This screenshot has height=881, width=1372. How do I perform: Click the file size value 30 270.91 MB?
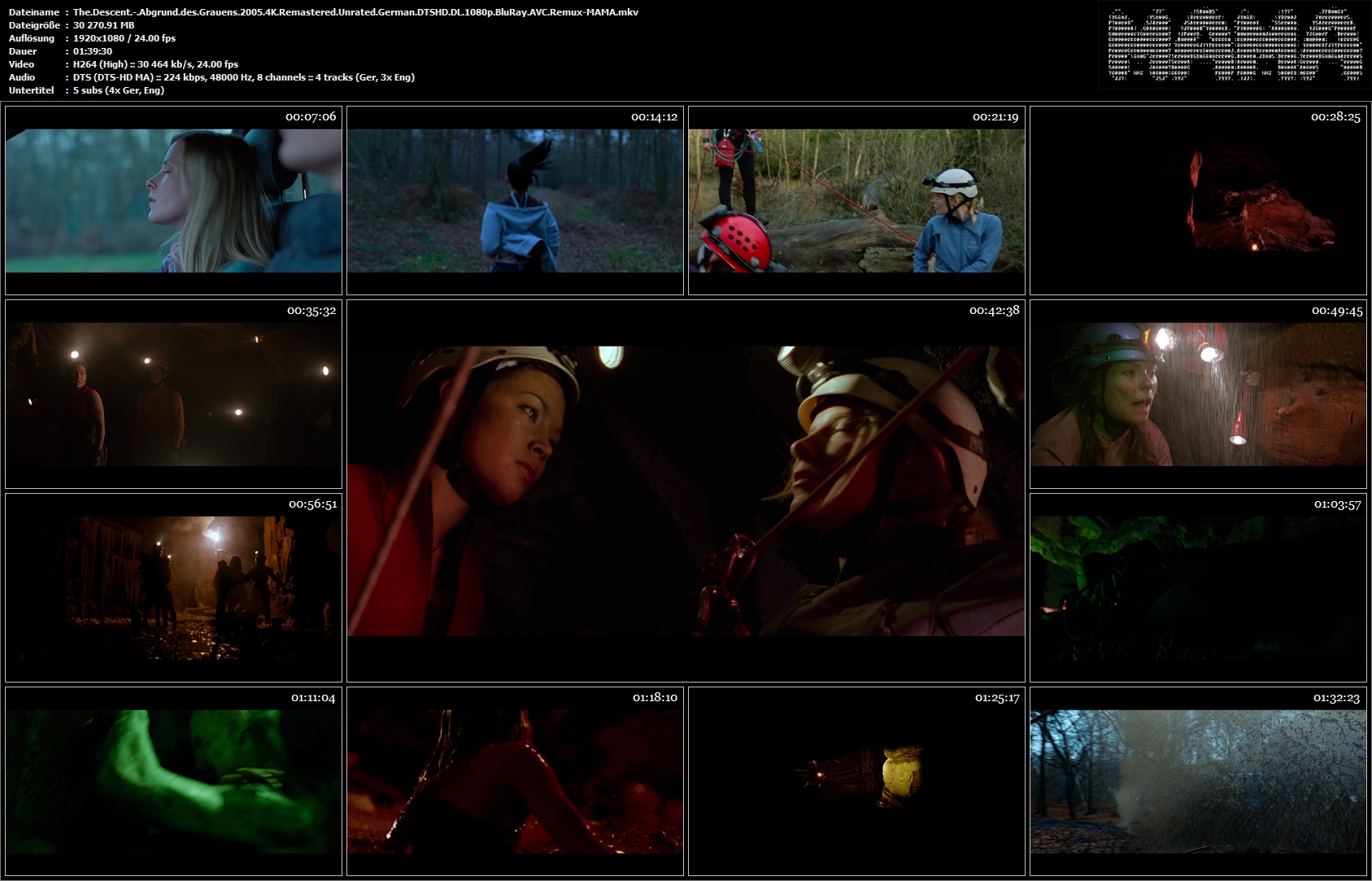coord(103,25)
